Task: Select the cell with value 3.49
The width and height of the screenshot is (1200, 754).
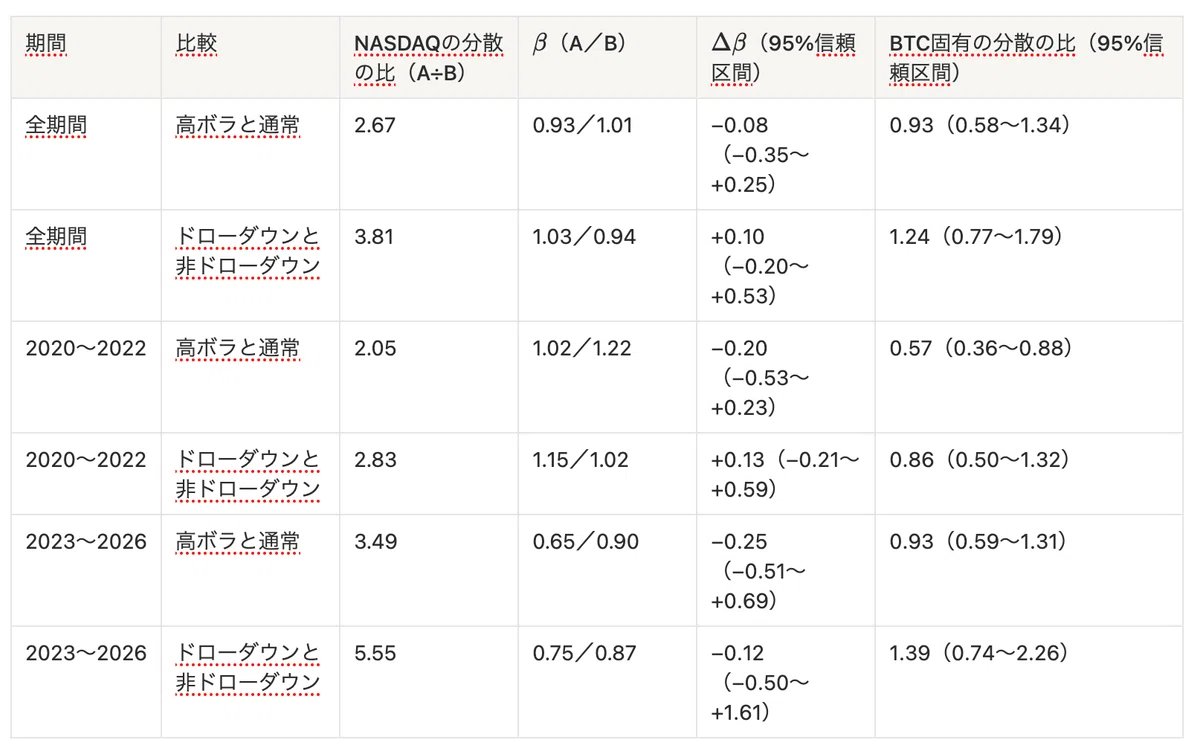Action: (429, 570)
